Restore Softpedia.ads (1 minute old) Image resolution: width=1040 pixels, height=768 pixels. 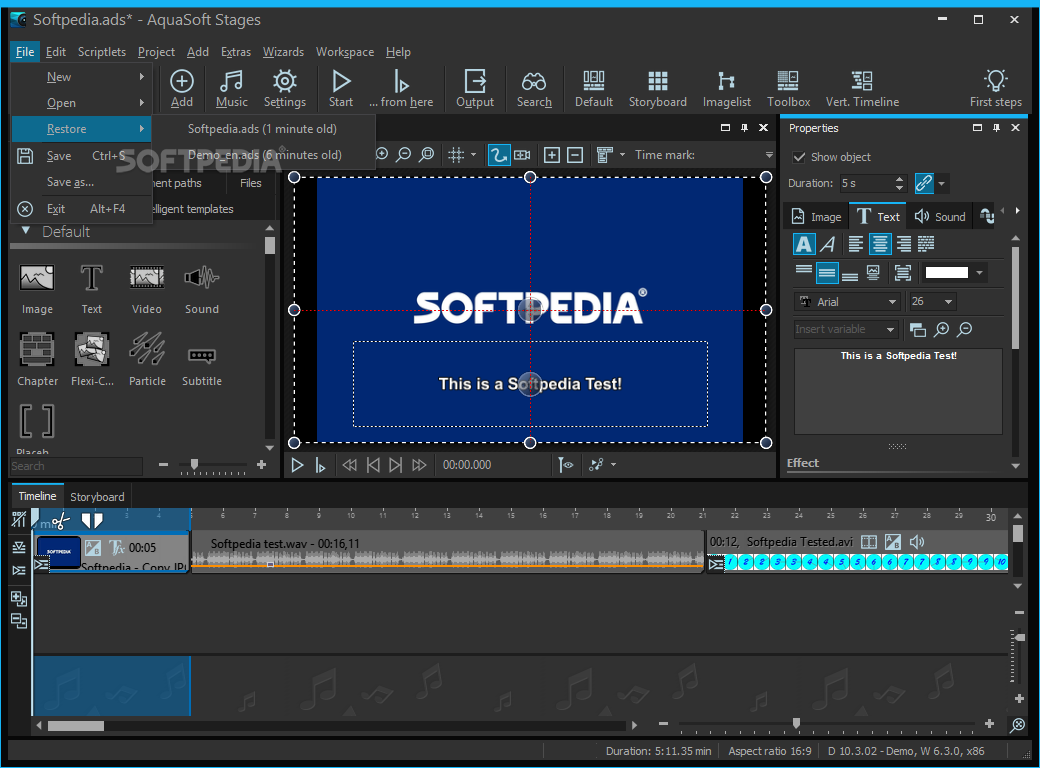point(262,129)
